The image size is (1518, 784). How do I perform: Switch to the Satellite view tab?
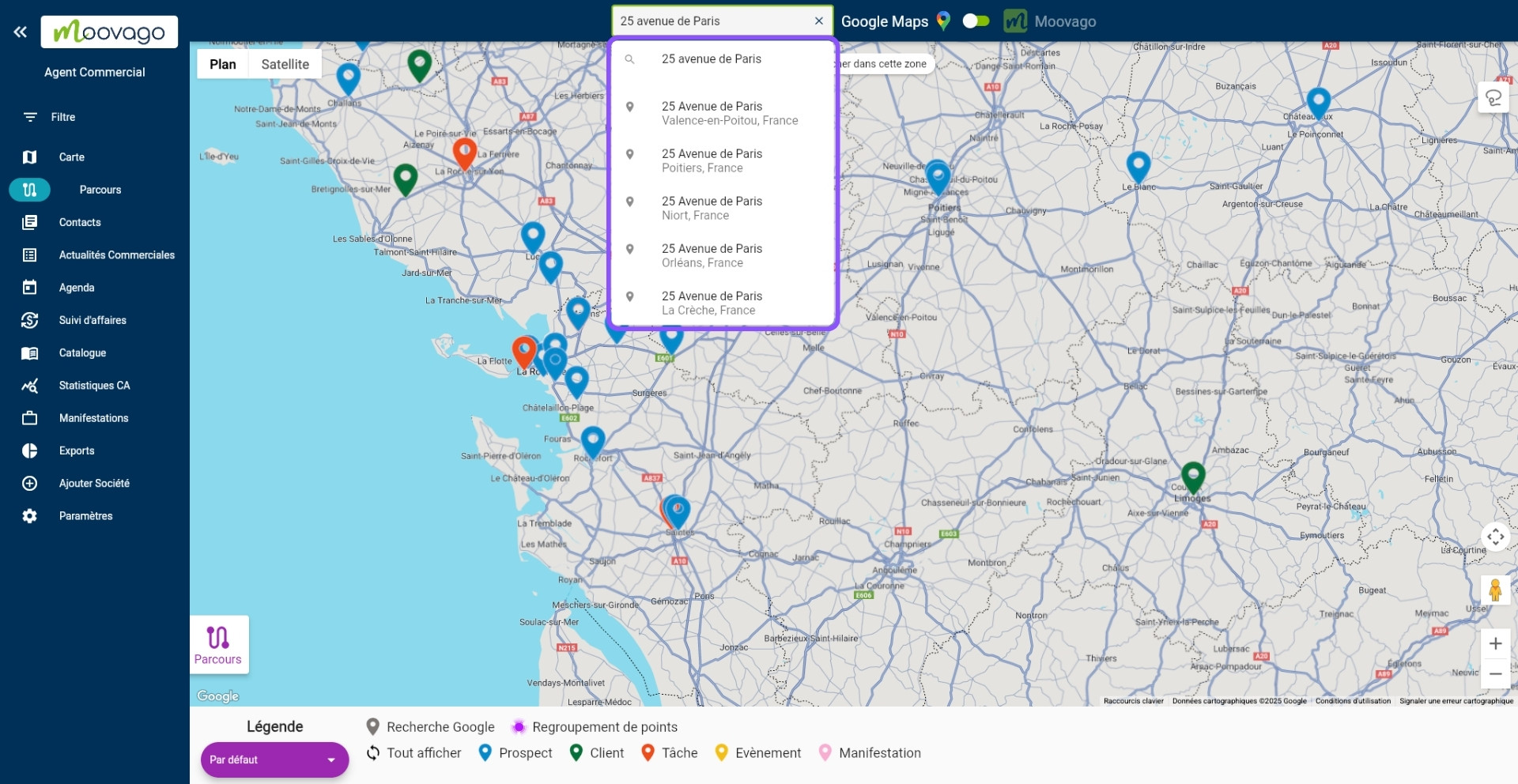point(285,64)
